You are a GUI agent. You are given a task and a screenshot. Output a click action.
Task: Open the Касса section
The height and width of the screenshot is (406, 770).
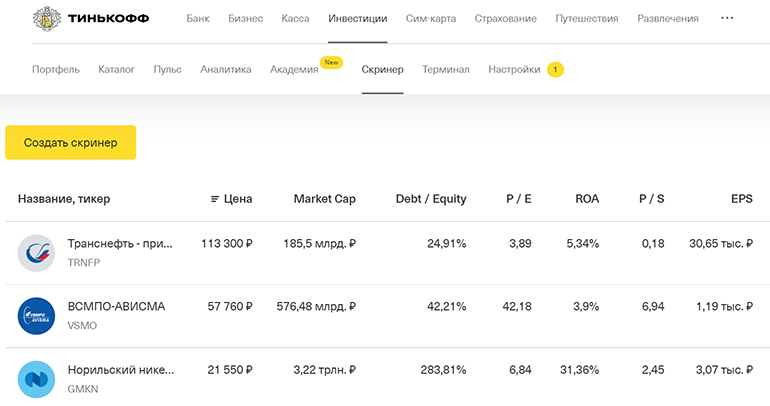pos(295,19)
